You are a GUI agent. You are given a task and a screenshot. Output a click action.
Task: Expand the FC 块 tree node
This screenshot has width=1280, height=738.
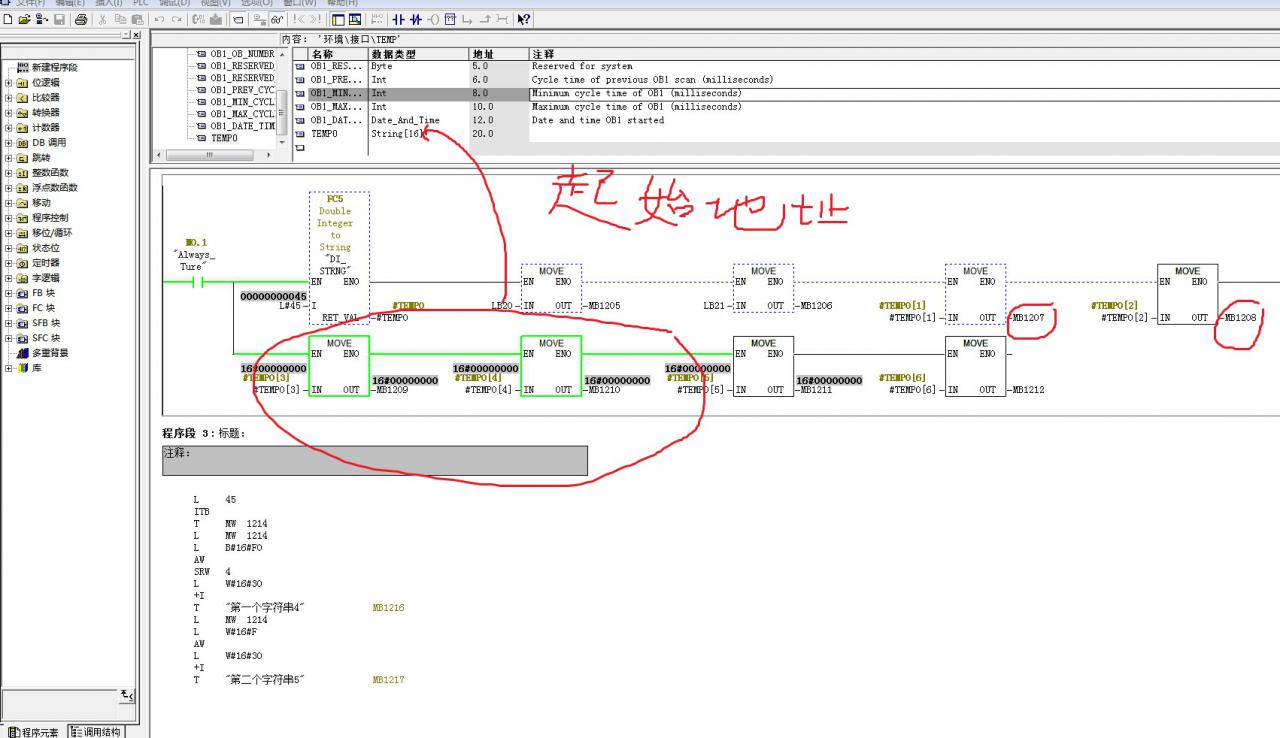[x=9, y=307]
